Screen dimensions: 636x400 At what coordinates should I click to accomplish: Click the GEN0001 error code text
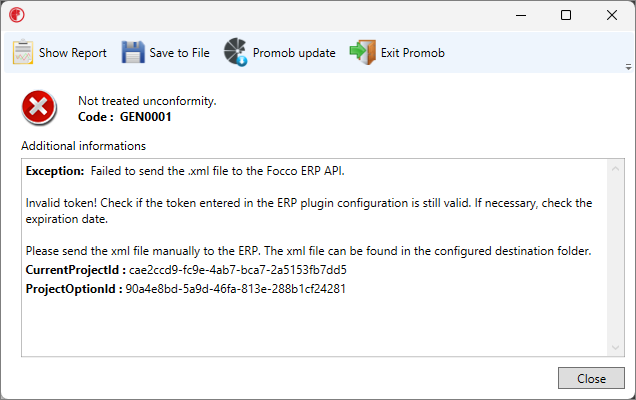pos(146,117)
